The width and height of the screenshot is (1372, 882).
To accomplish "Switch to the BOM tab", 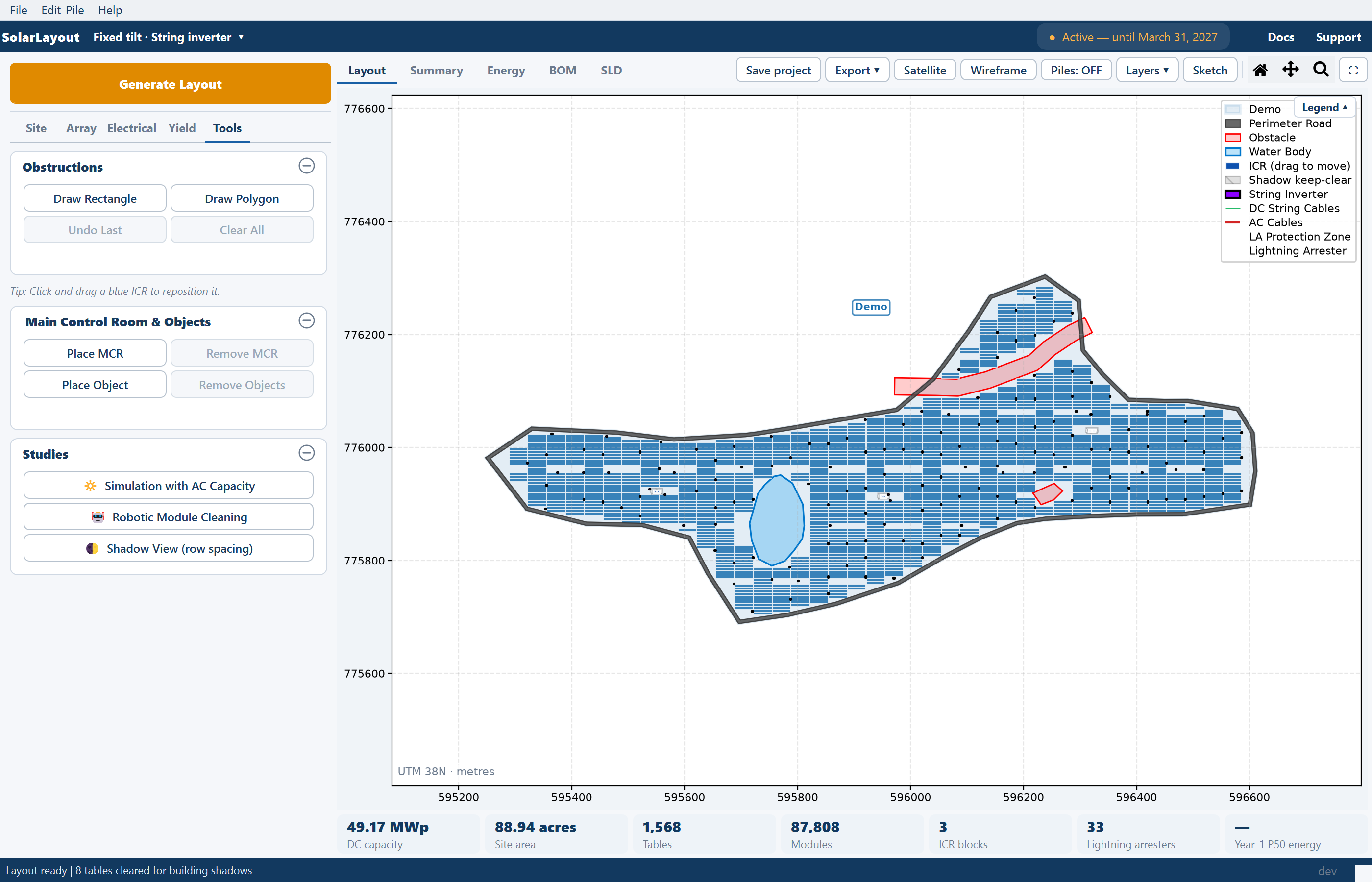I will [x=563, y=71].
